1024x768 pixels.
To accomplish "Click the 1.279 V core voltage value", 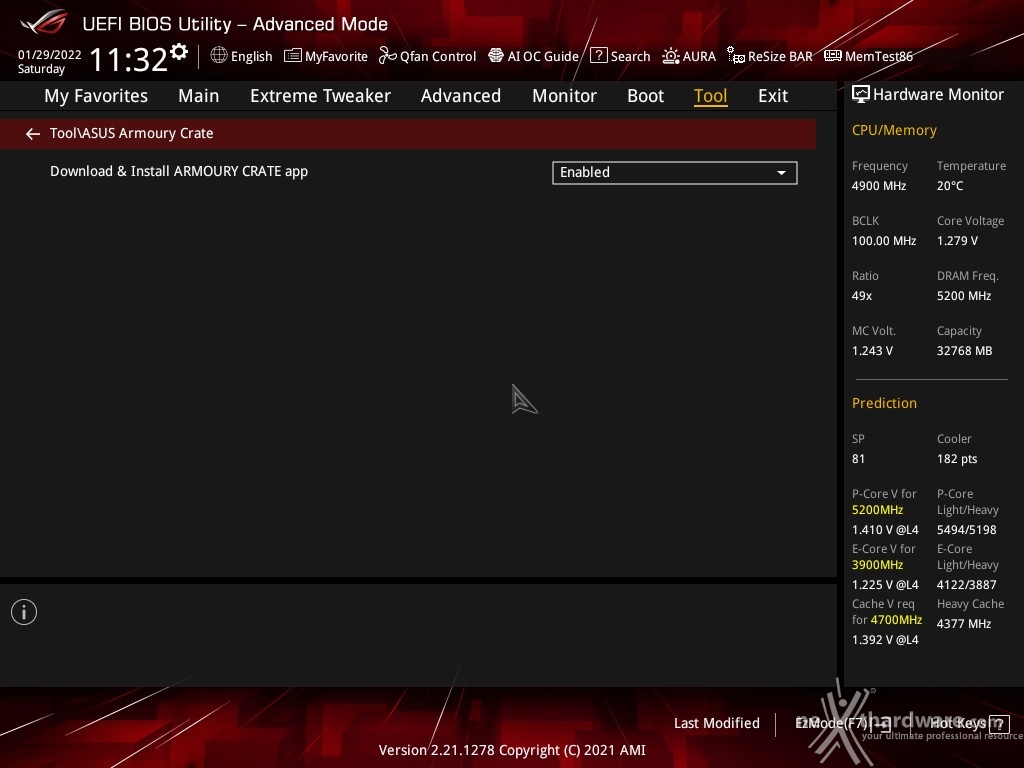I will [x=957, y=241].
